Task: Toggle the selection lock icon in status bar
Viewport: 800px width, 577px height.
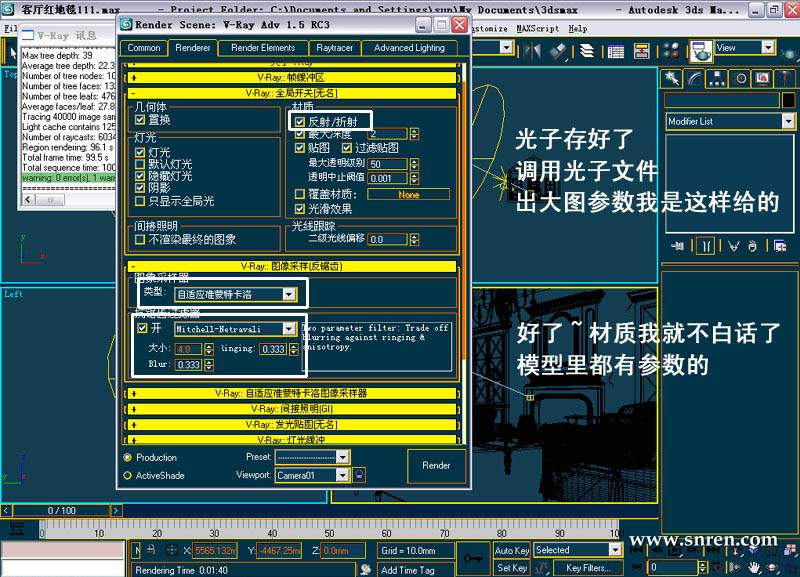Action: click(151, 550)
